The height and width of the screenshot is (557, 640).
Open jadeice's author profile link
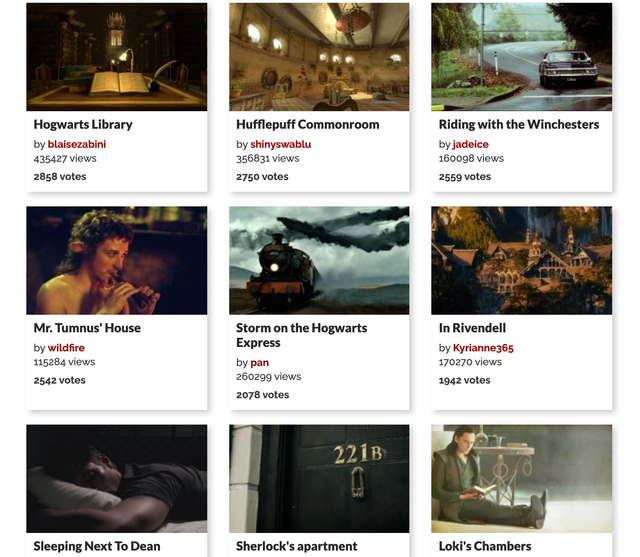[x=471, y=144]
